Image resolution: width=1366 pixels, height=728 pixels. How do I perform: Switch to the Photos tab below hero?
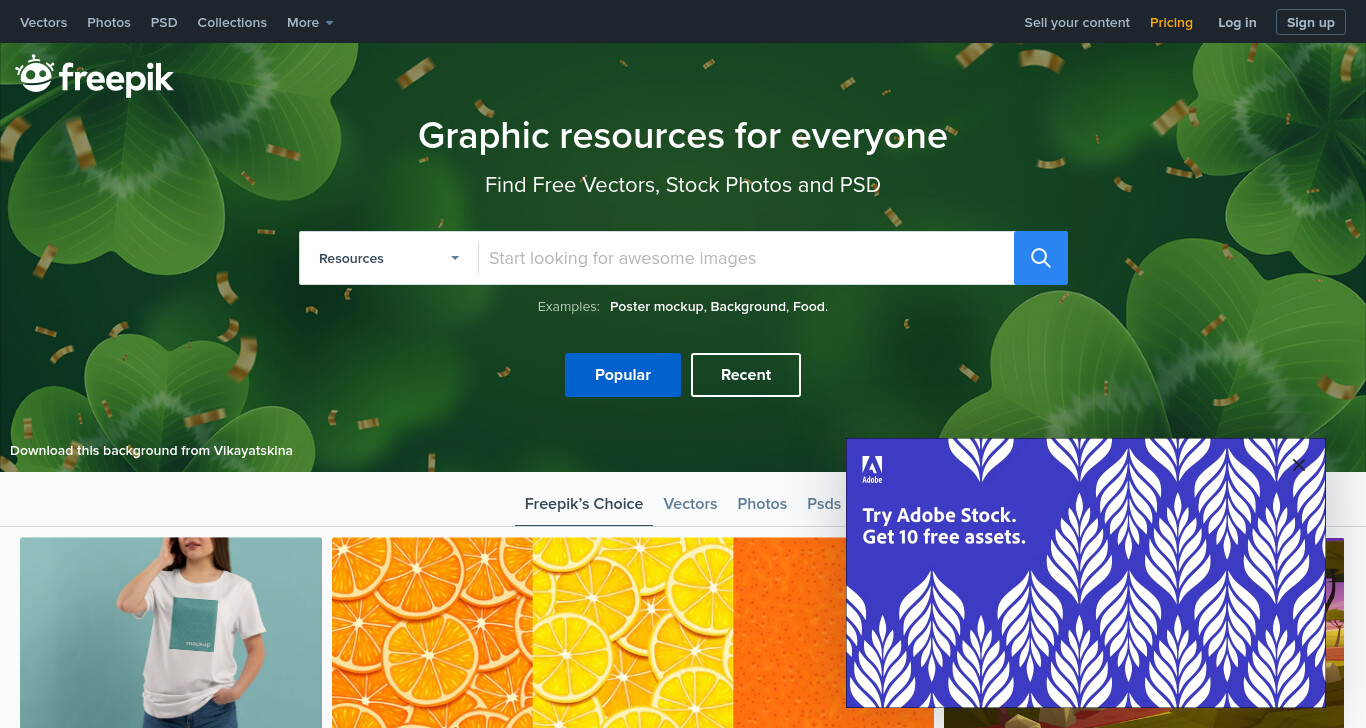[762, 504]
